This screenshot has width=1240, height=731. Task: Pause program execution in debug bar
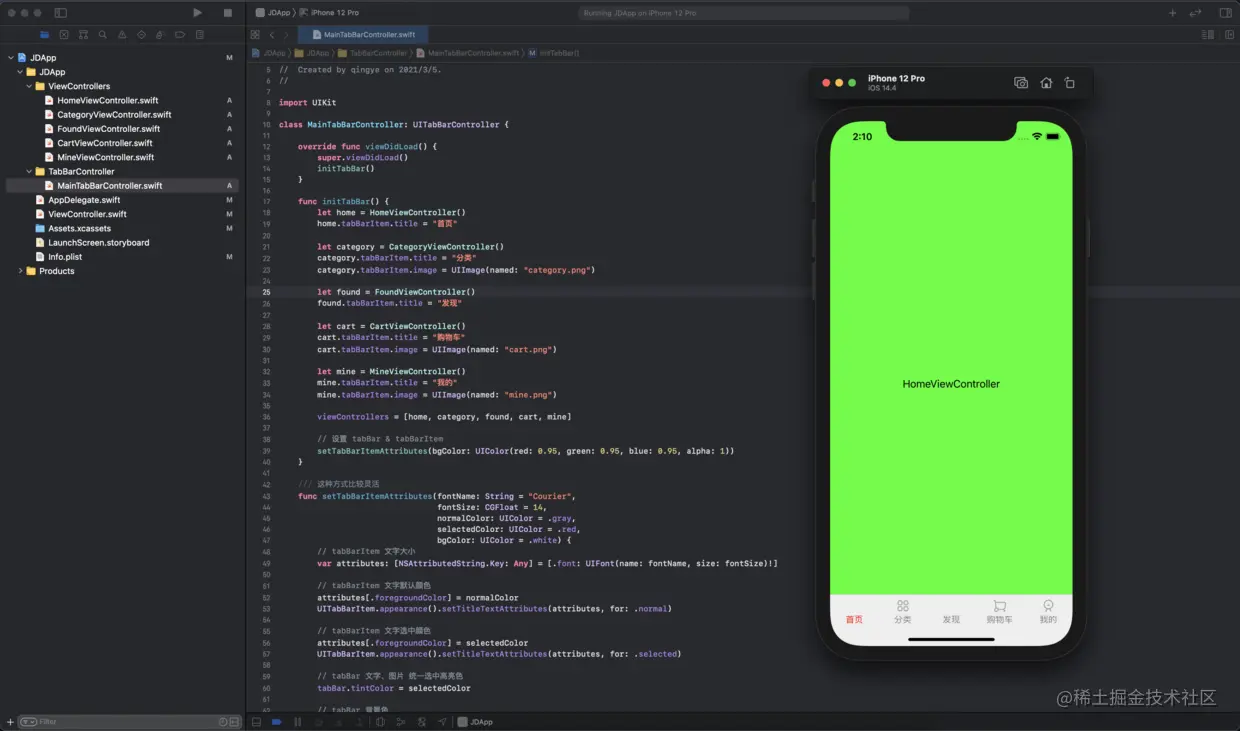[297, 721]
